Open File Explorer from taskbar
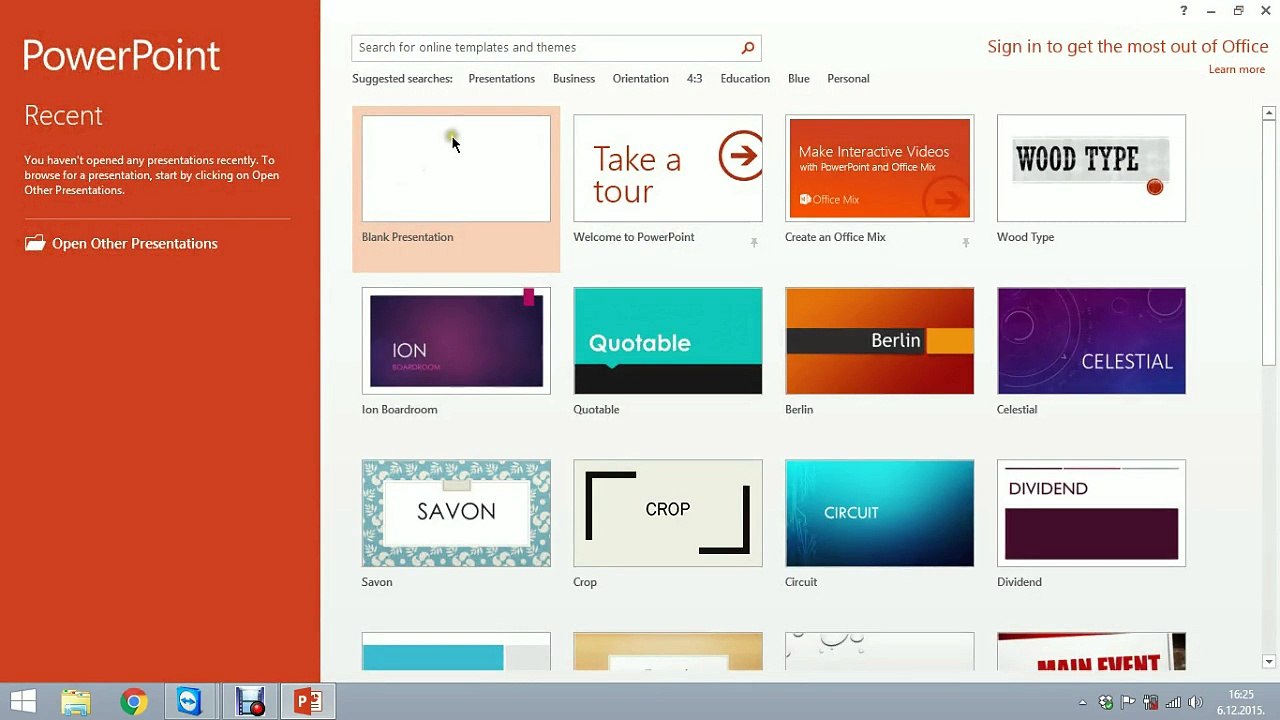This screenshot has width=1280, height=720. coord(76,702)
